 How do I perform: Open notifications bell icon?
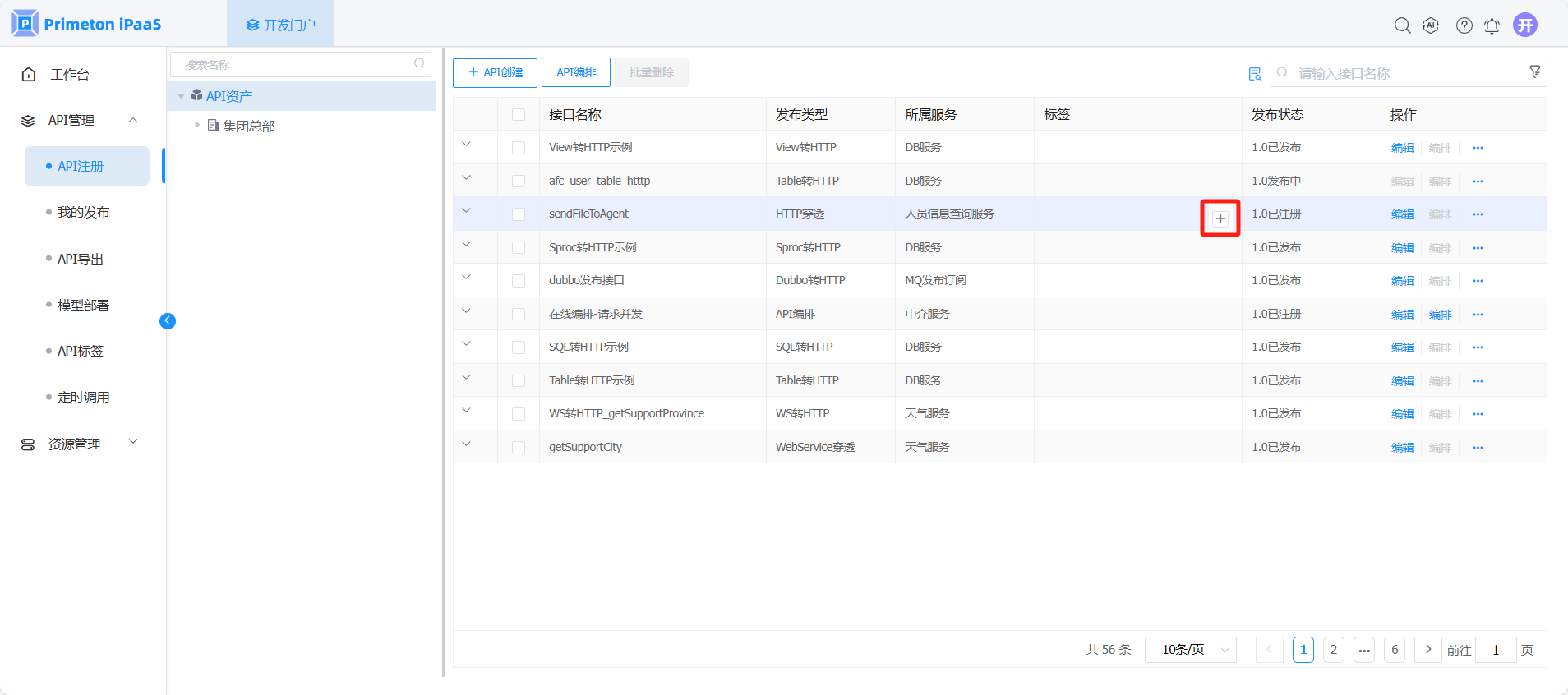click(1492, 25)
